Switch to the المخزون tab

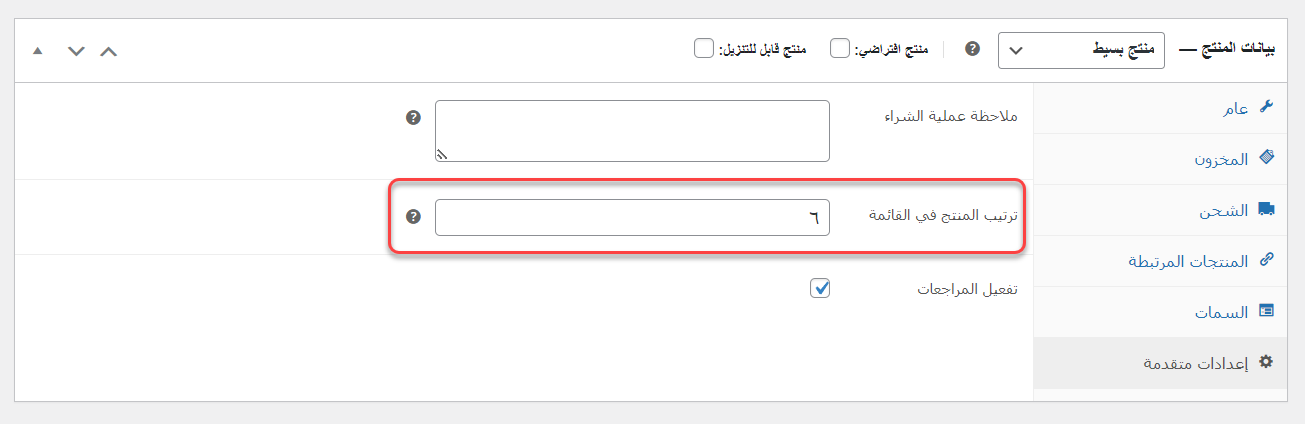pyautogui.click(x=1221, y=159)
